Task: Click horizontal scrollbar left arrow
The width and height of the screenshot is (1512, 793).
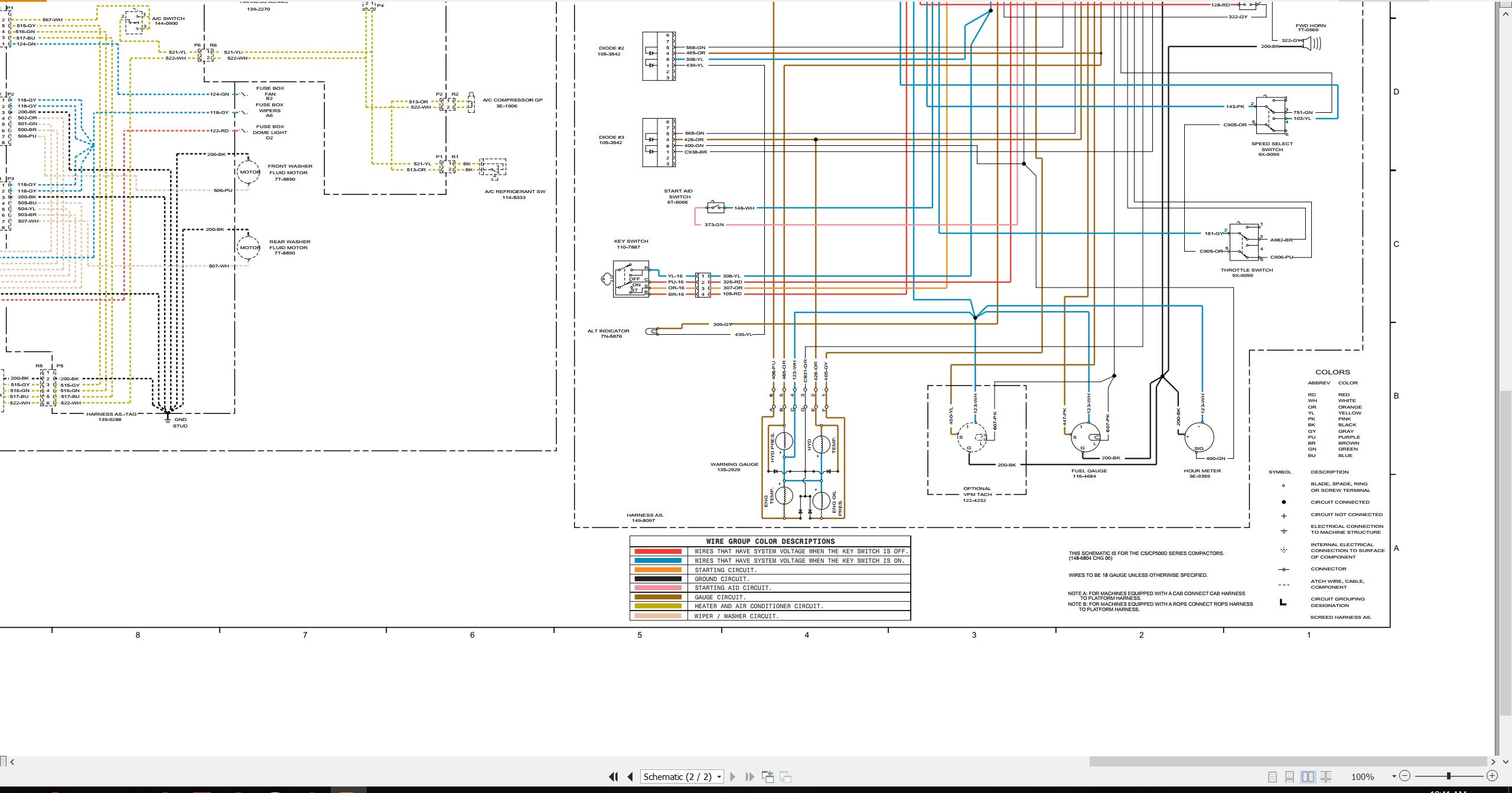Action: pos(12,762)
